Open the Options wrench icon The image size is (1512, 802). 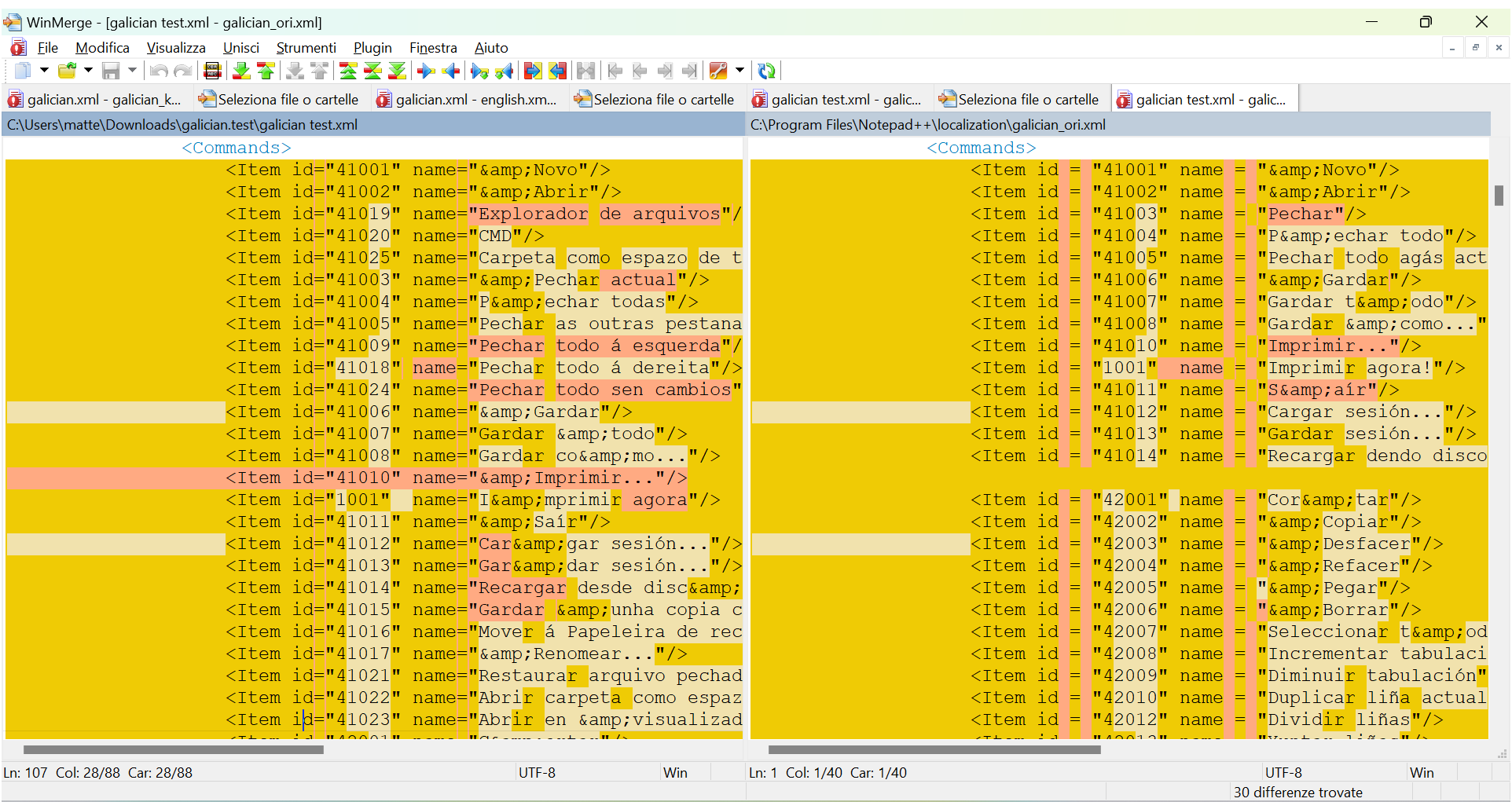pyautogui.click(x=718, y=71)
